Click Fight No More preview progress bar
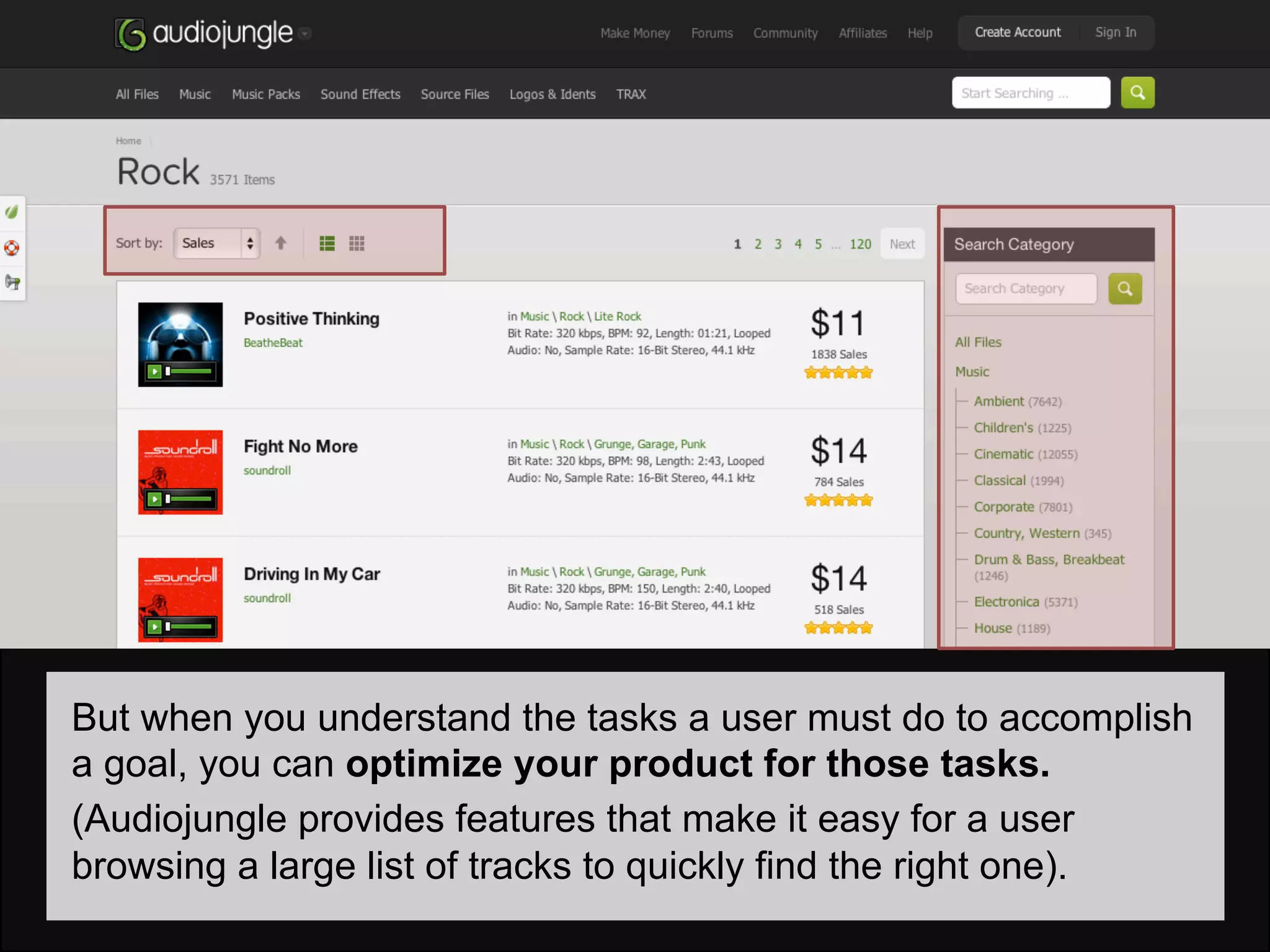The image size is (1270, 952). 189,499
